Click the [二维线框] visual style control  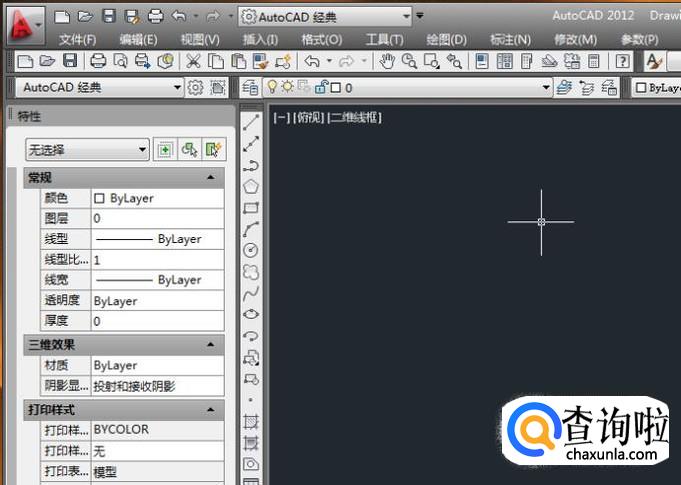(354, 117)
